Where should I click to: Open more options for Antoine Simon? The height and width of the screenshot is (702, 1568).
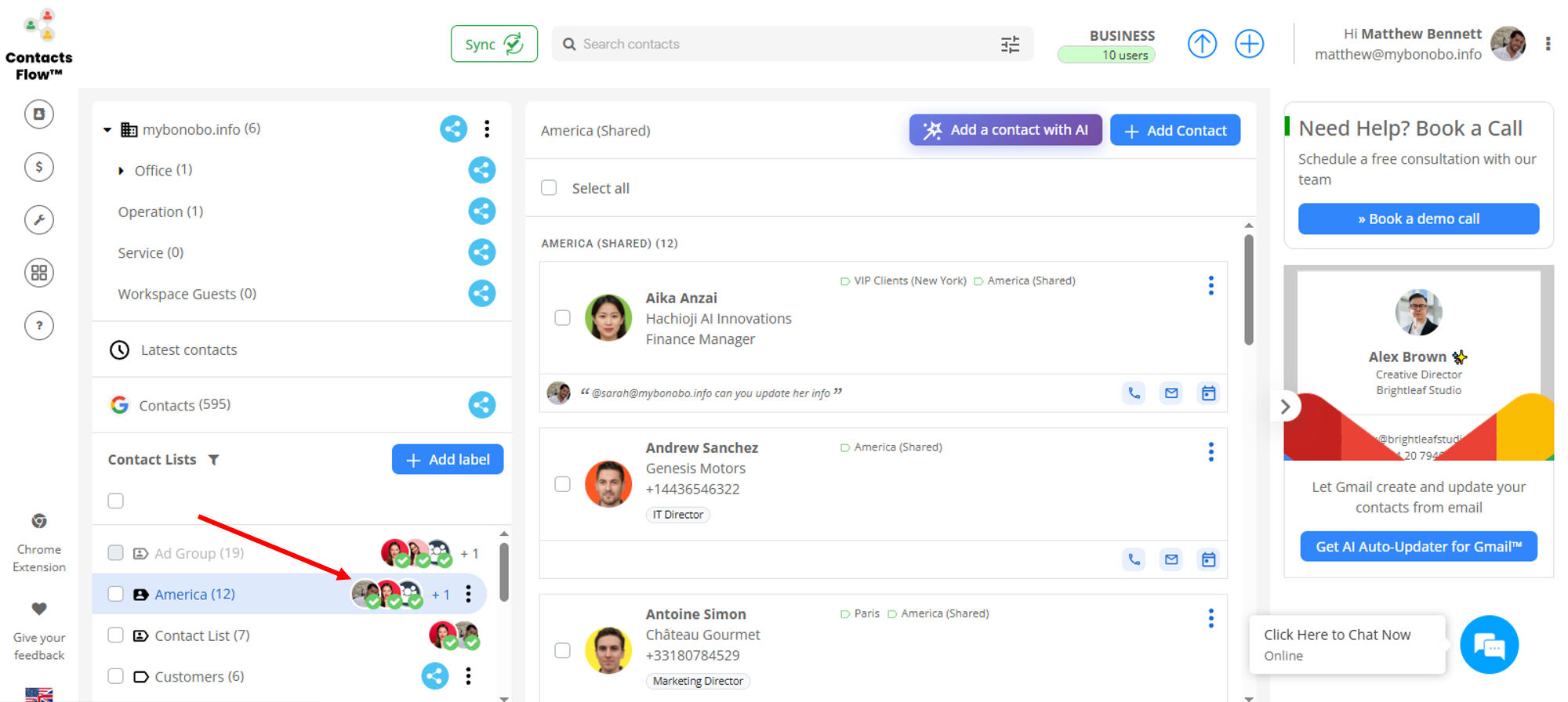(1210, 618)
